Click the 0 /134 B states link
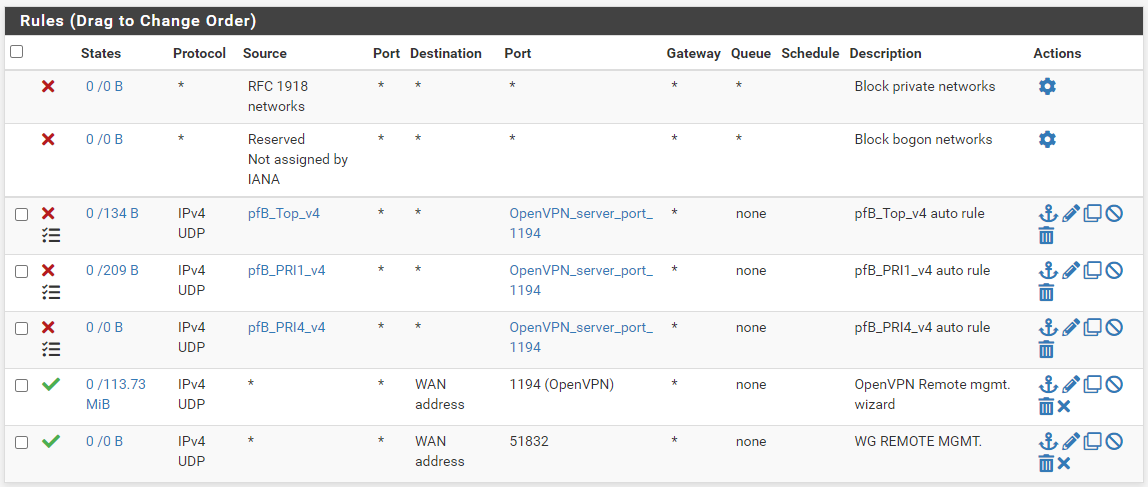The width and height of the screenshot is (1148, 487). [x=112, y=213]
